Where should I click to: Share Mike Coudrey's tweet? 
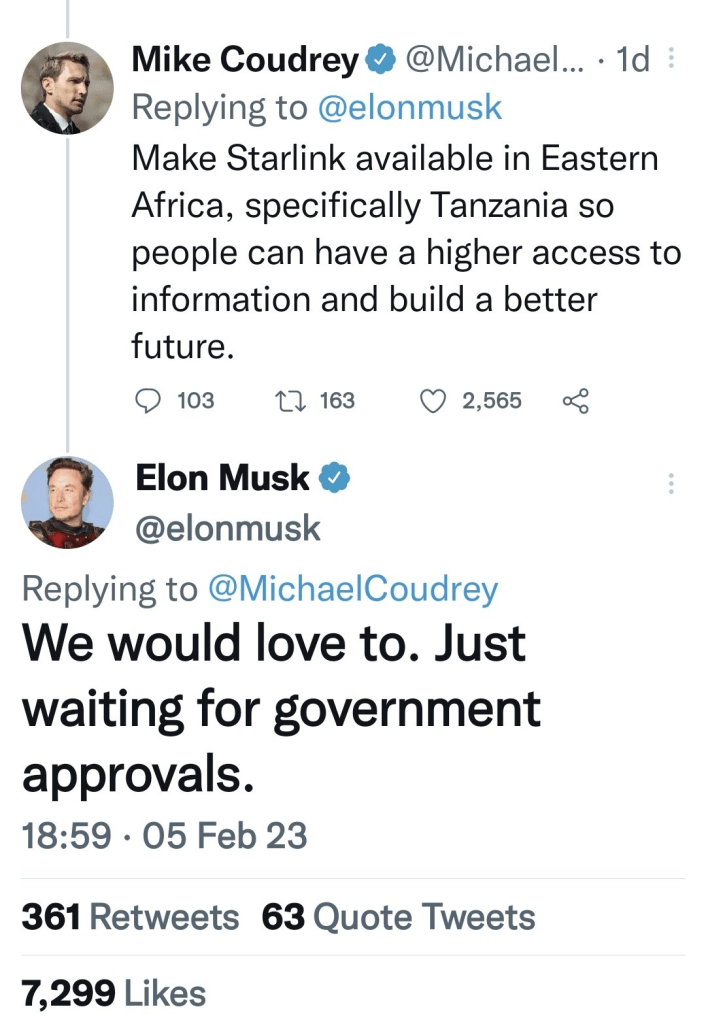[x=576, y=401]
